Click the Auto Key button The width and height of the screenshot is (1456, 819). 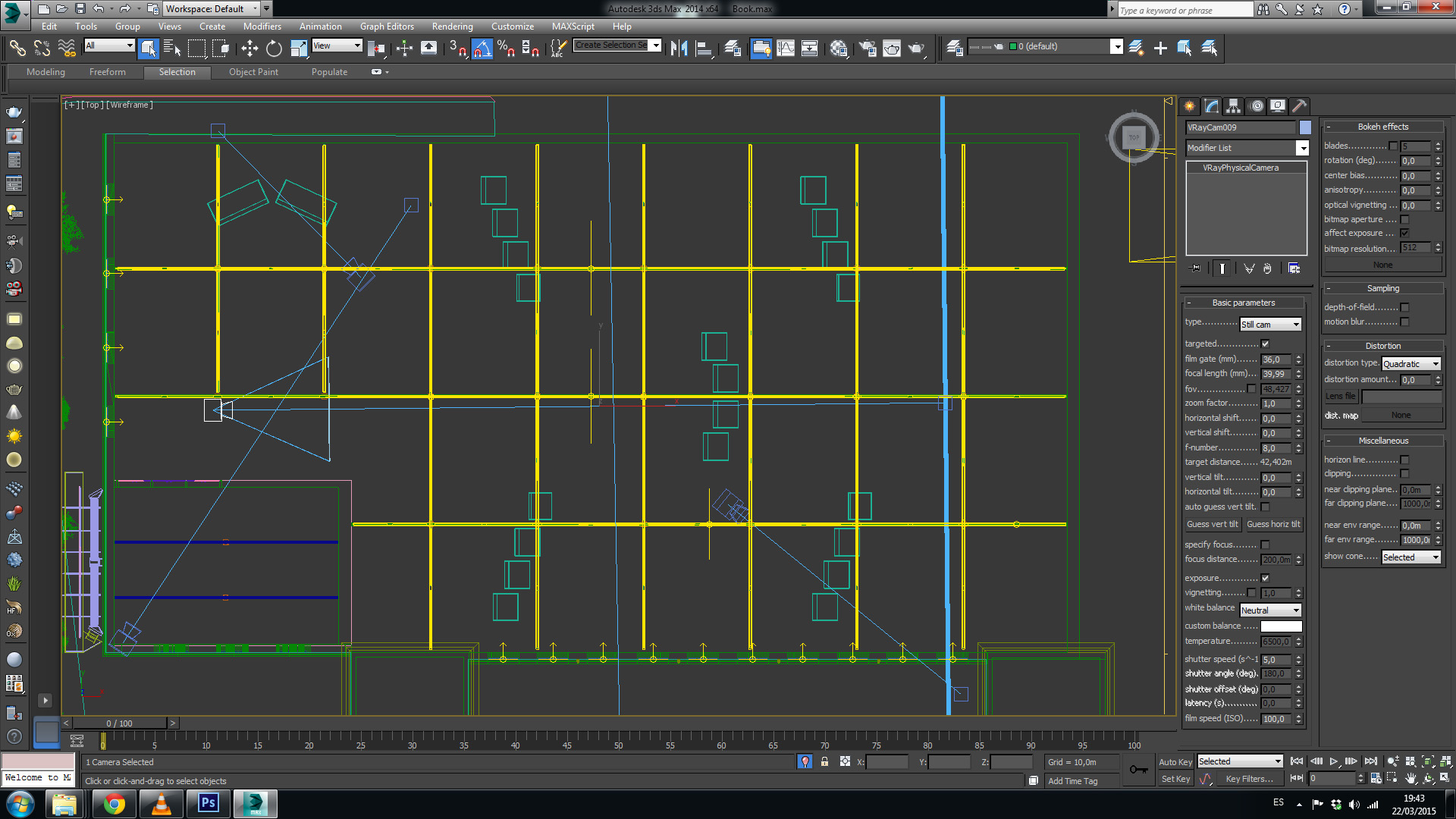1175,762
